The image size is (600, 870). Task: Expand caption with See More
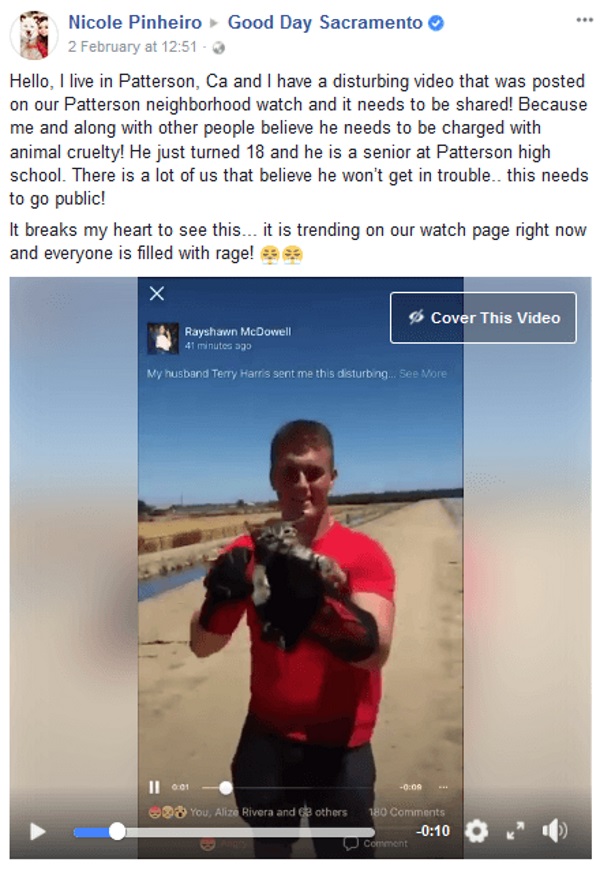[423, 373]
